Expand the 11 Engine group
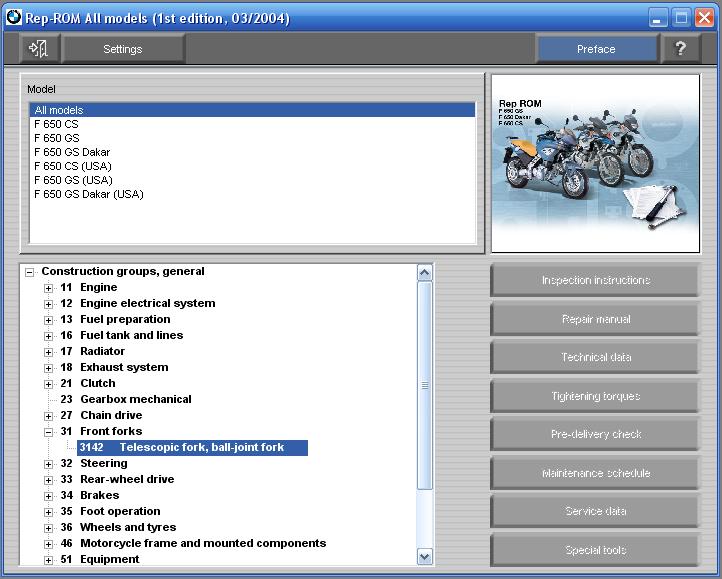 [49, 288]
